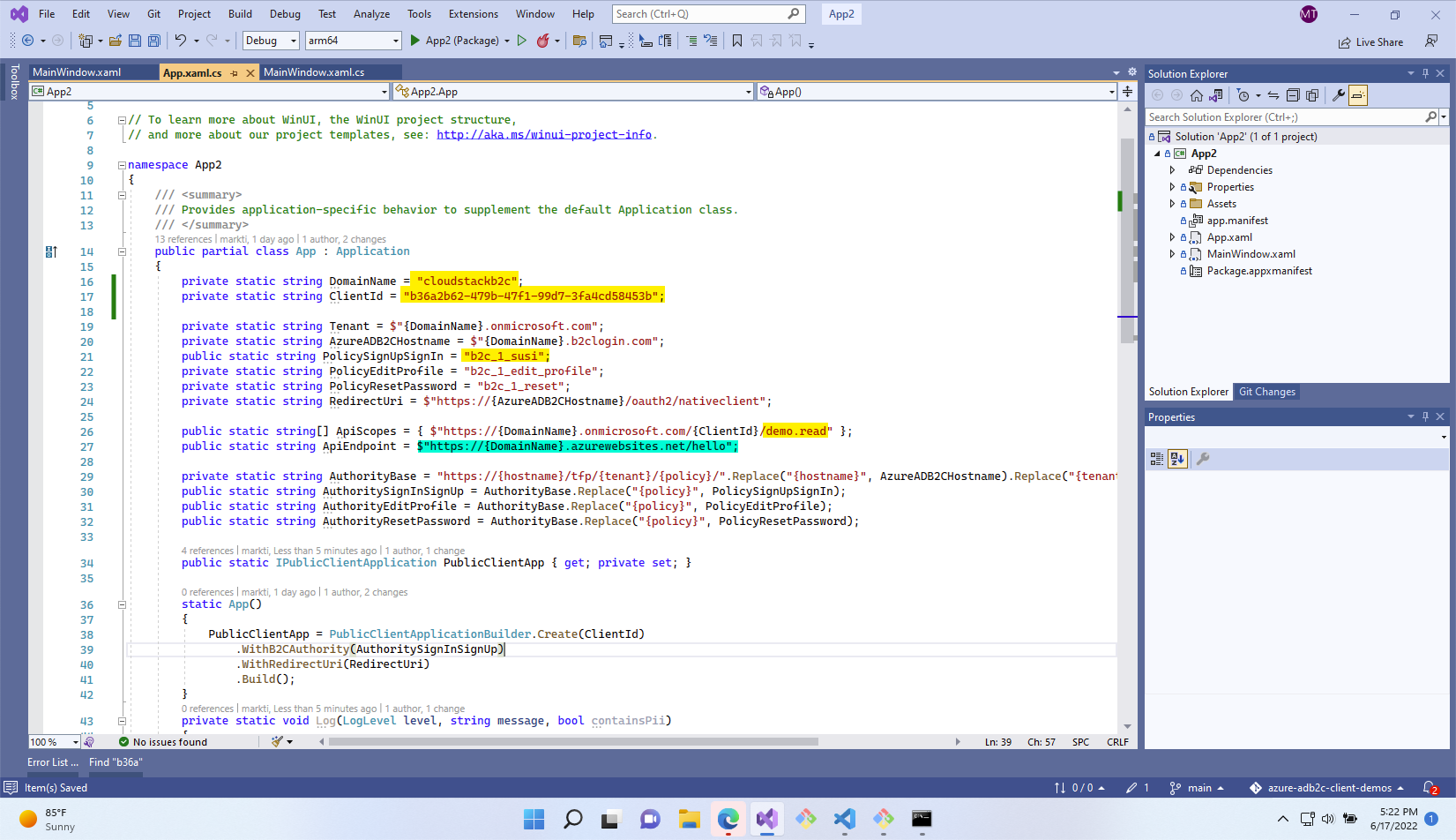The height and width of the screenshot is (840, 1456).
Task: Open the notifications bell in status bar
Action: point(1430,788)
